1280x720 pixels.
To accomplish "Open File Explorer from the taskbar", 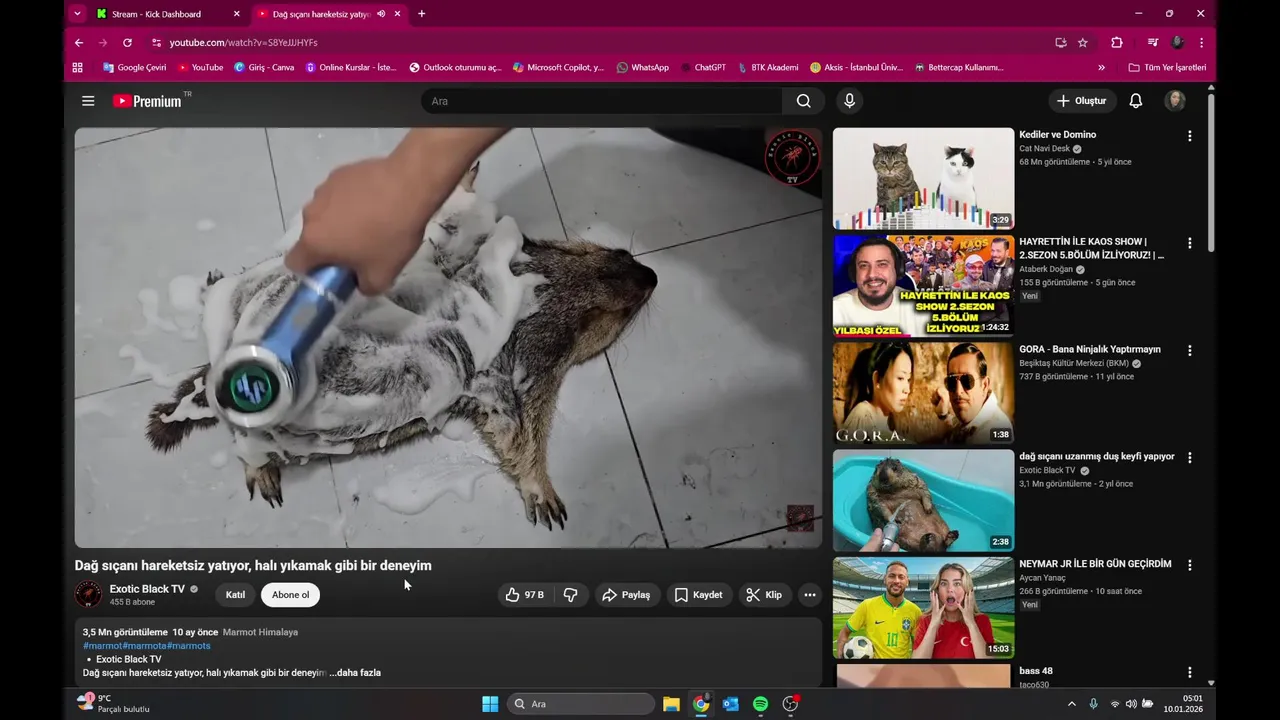I will click(671, 704).
